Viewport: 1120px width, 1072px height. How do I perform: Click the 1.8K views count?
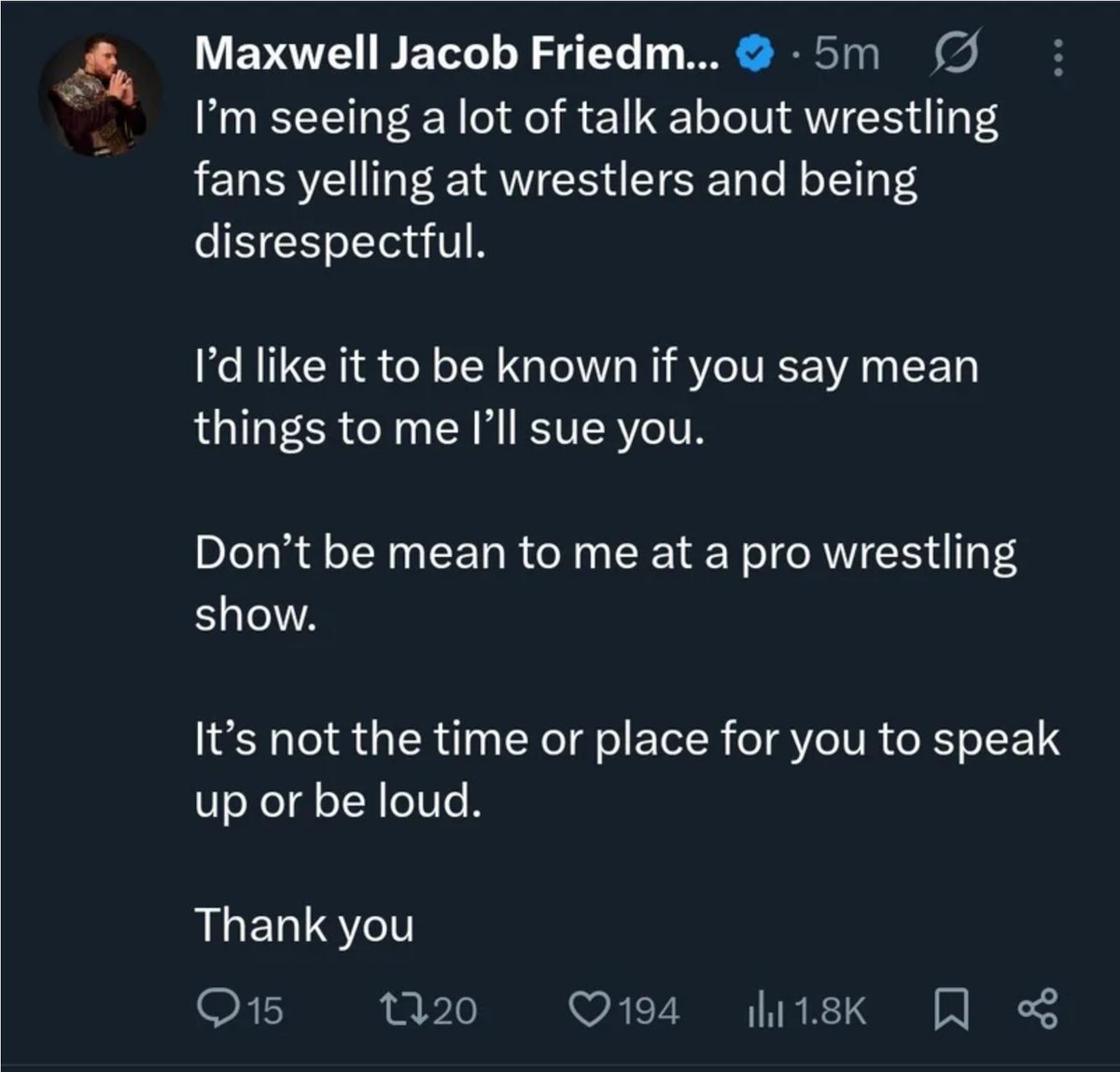(x=828, y=1009)
